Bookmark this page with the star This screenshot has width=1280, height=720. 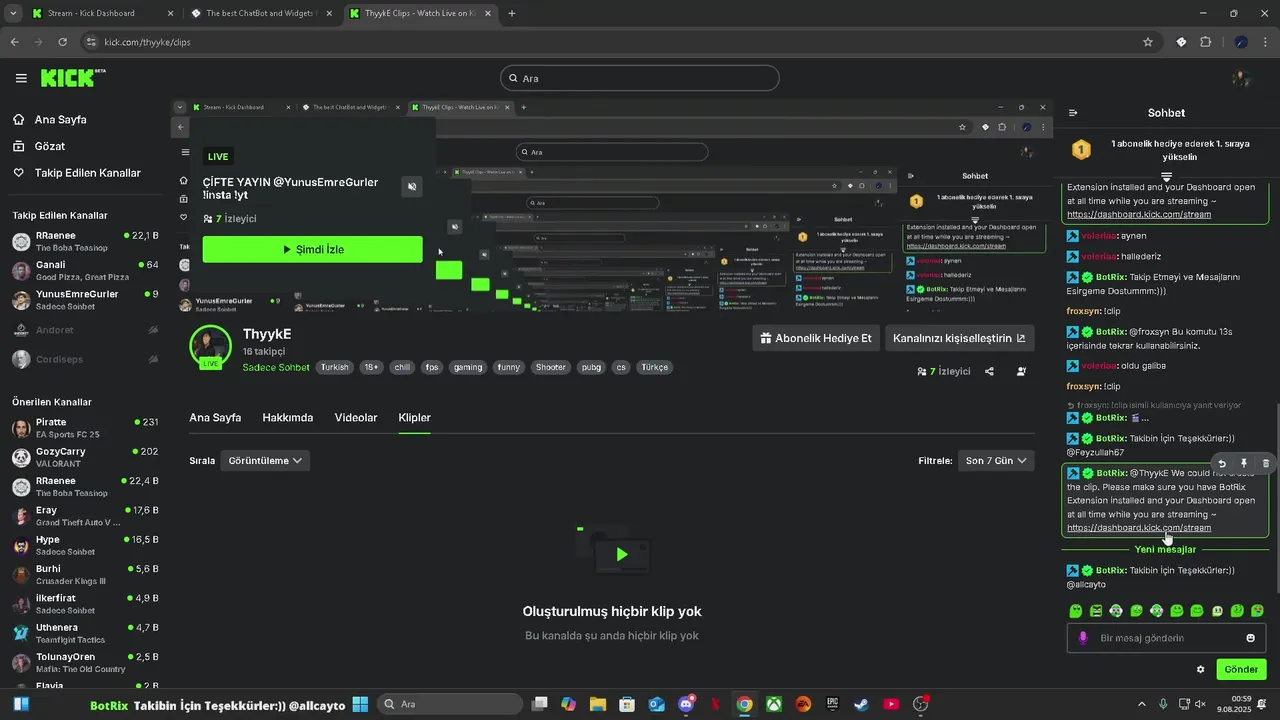pos(1148,42)
